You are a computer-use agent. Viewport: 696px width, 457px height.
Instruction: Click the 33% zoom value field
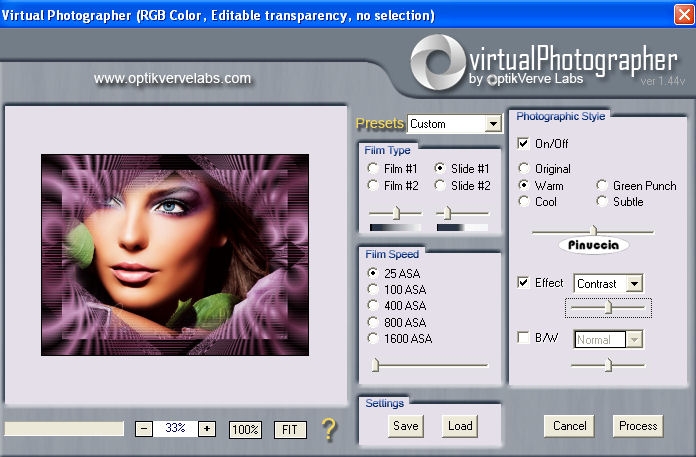point(175,428)
